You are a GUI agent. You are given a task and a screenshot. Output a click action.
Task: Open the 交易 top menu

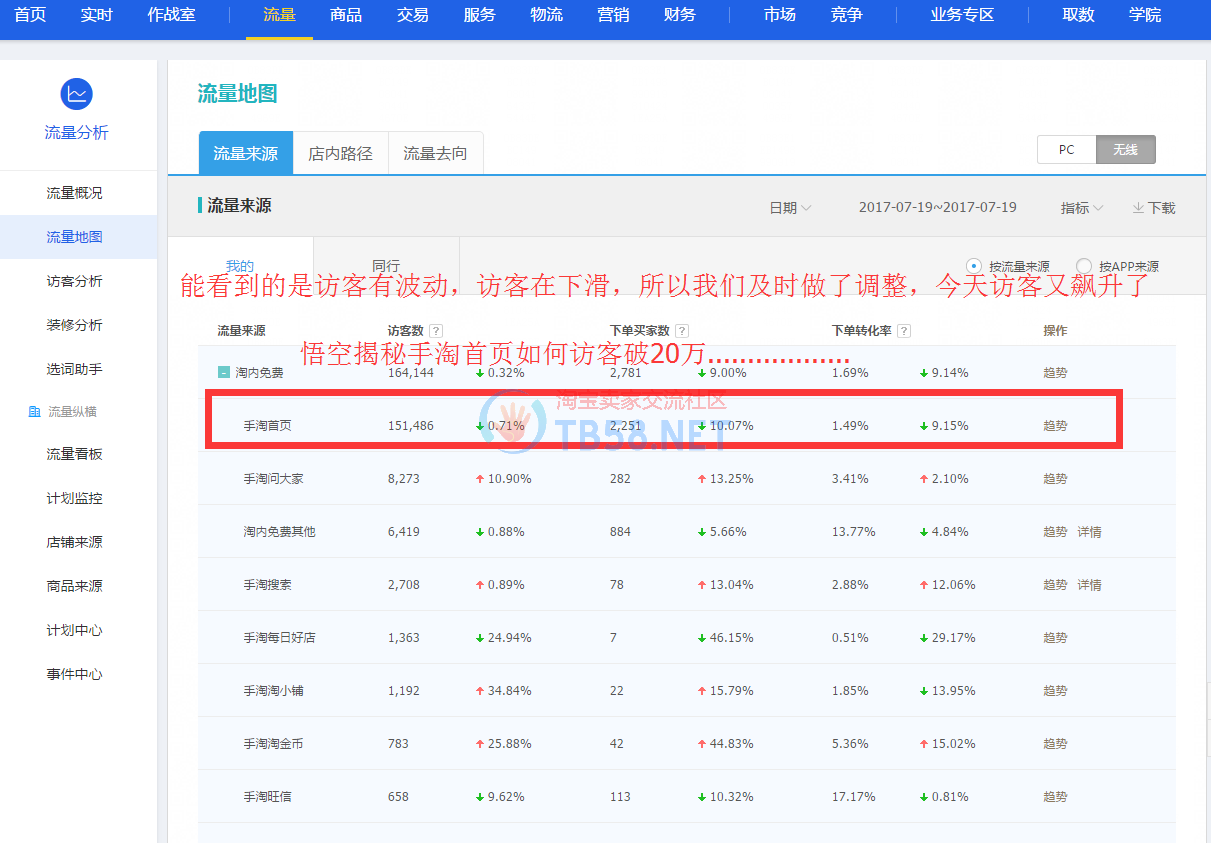point(412,15)
